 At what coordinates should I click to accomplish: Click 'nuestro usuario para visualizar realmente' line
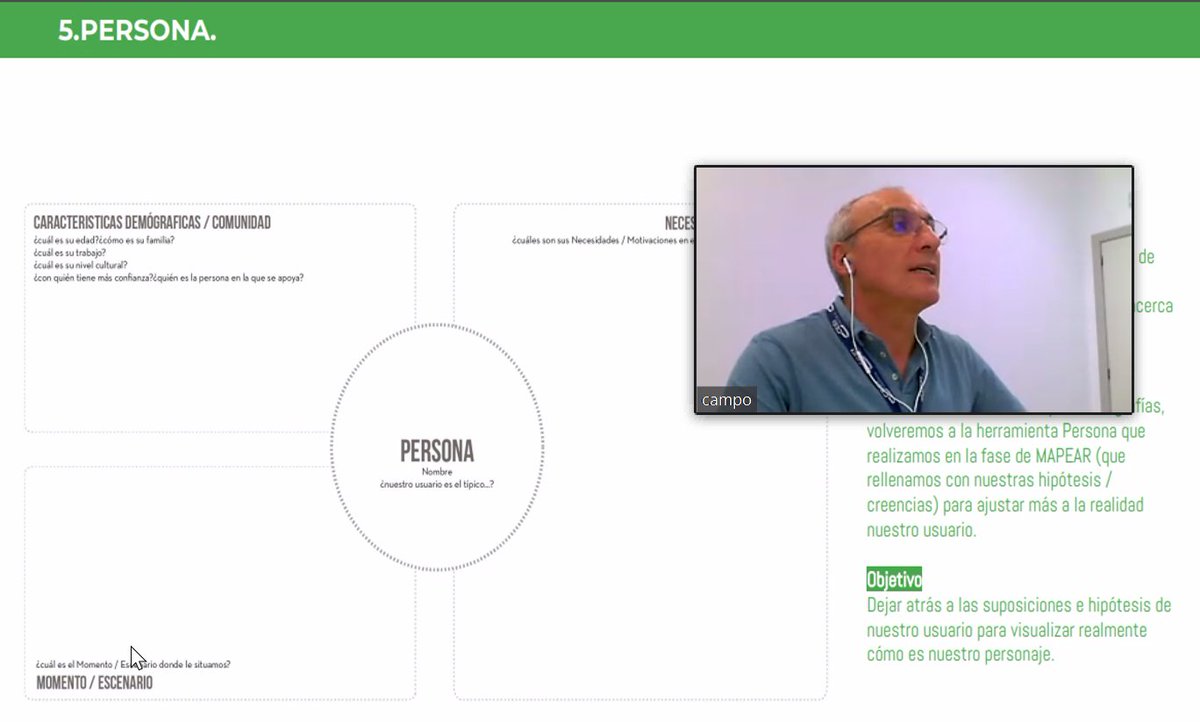[x=1006, y=630]
